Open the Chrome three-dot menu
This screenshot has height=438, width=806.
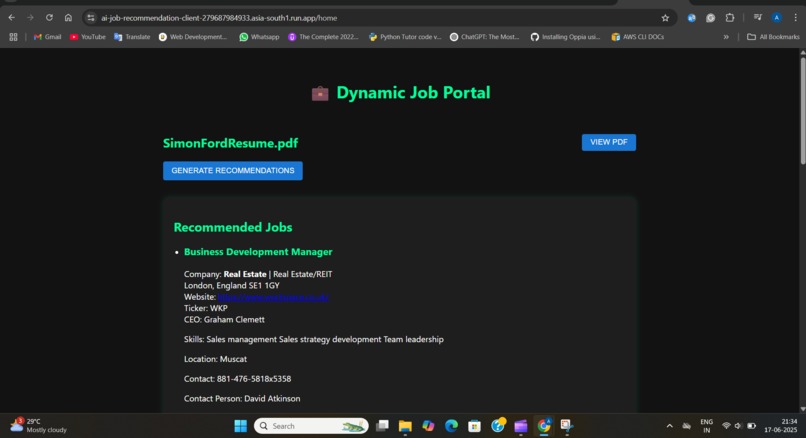(x=795, y=18)
